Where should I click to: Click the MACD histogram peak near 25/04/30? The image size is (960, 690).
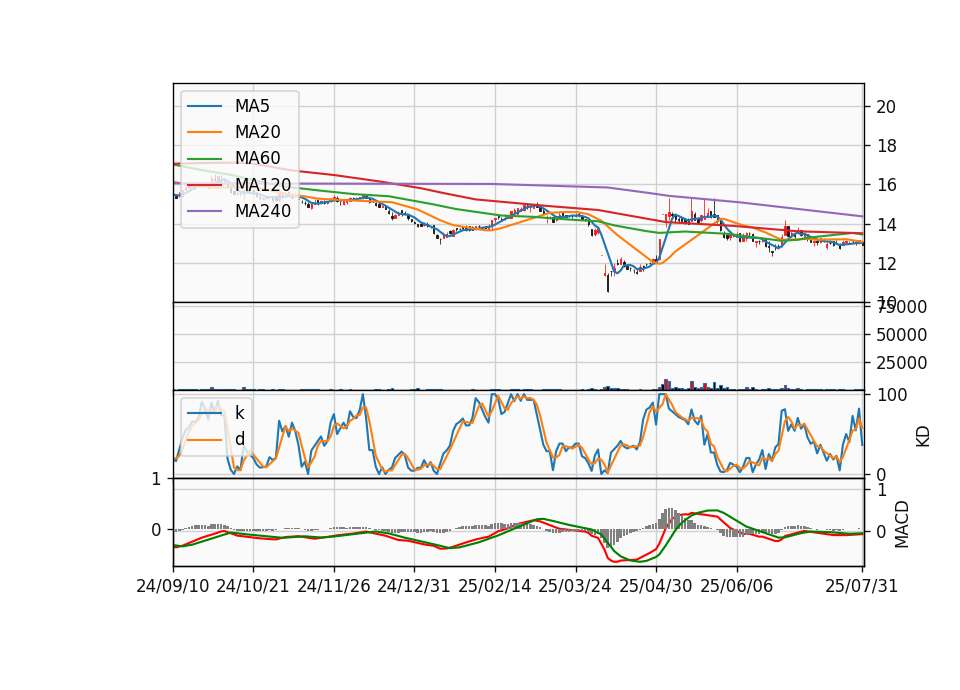point(668,519)
